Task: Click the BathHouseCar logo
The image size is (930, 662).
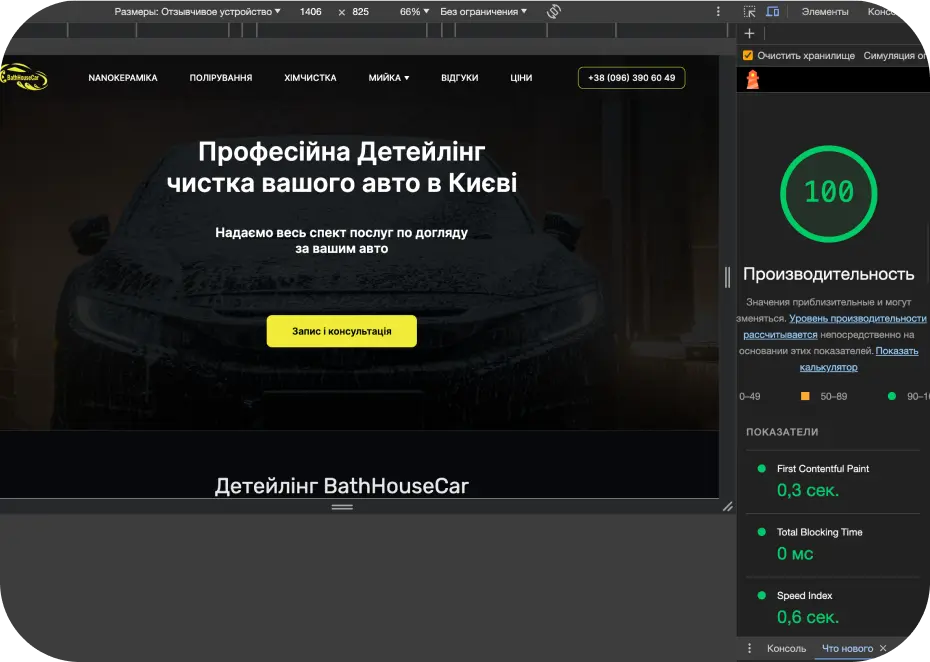Action: (24, 77)
